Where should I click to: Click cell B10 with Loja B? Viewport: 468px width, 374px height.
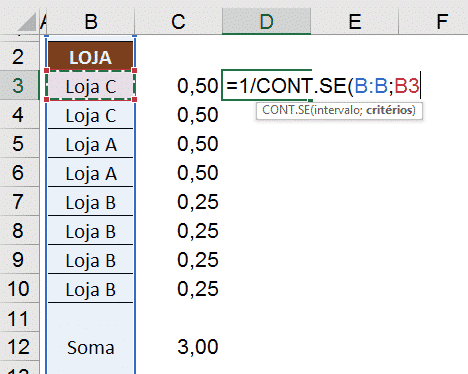[x=91, y=288]
